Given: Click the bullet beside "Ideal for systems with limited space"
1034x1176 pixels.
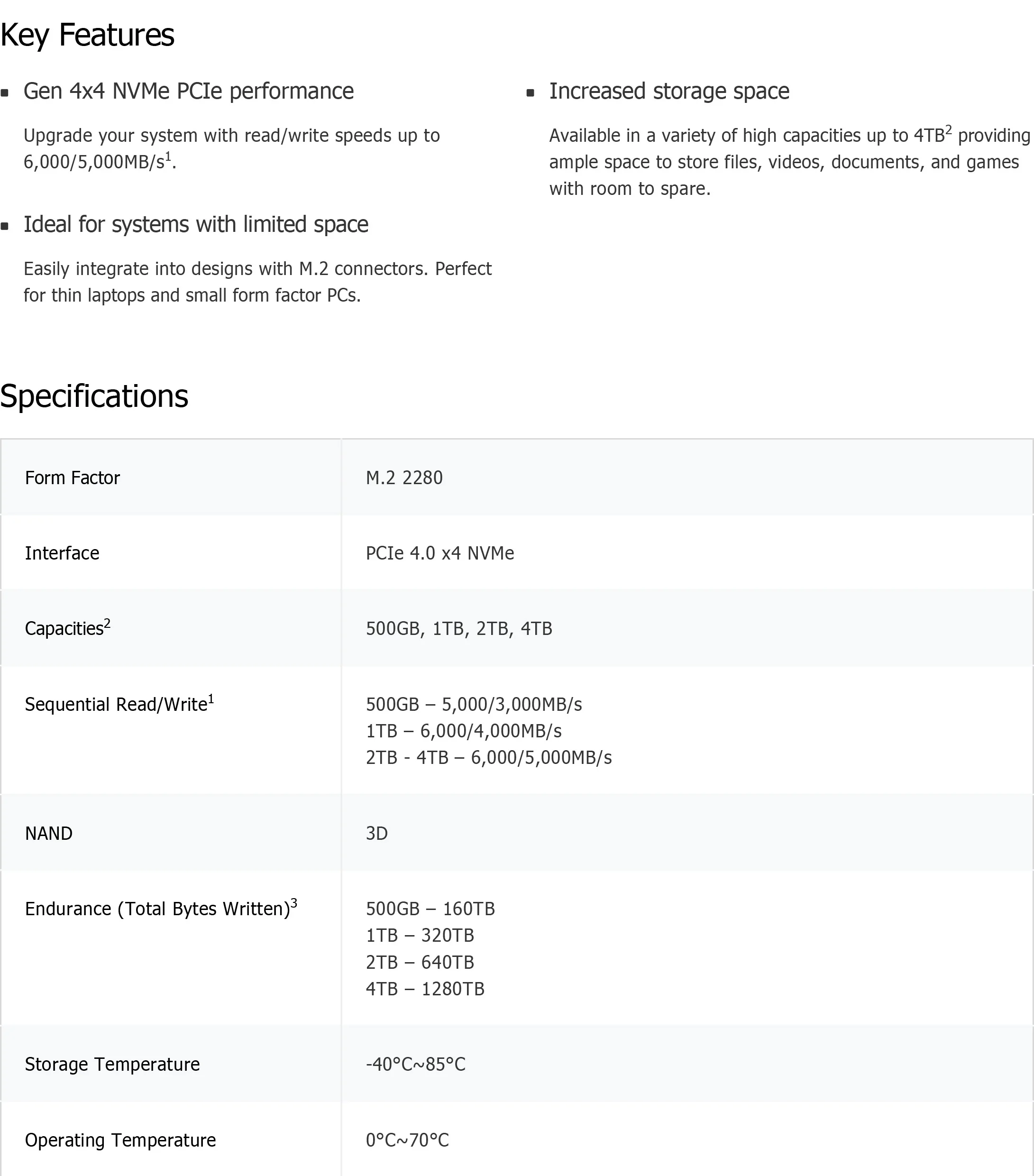Looking at the screenshot, I should coord(5,226).
